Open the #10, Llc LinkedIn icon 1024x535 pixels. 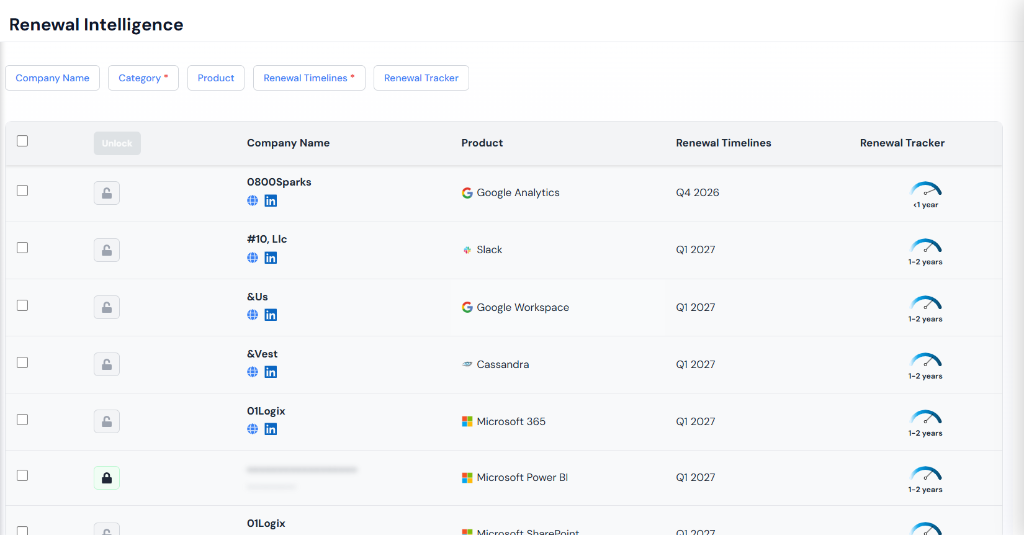click(x=270, y=258)
